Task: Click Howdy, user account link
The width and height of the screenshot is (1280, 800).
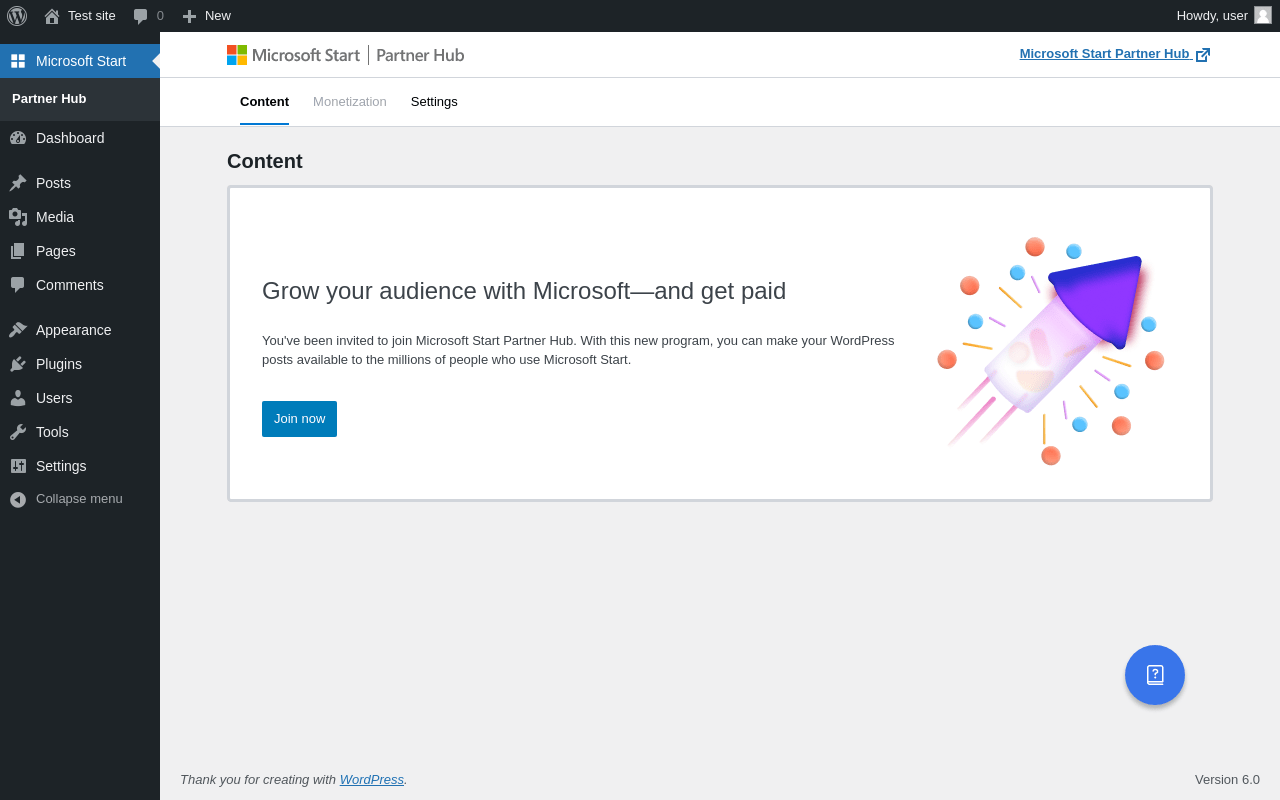Action: (x=1224, y=16)
